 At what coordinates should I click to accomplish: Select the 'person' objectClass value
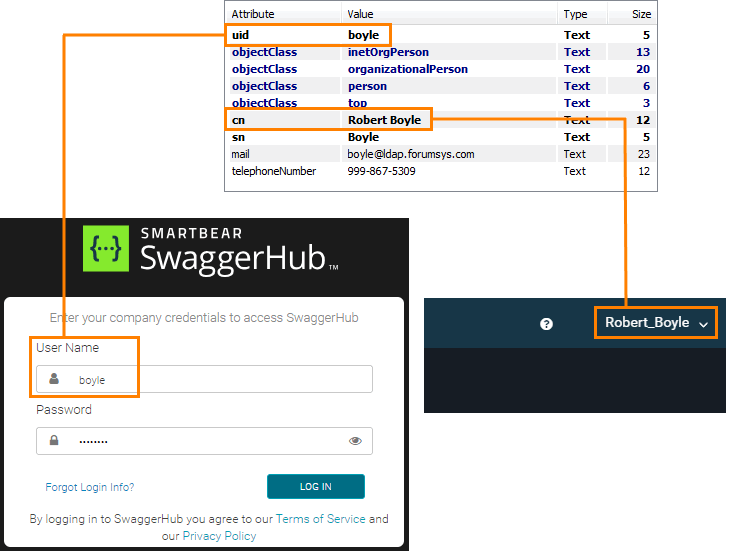(367, 86)
